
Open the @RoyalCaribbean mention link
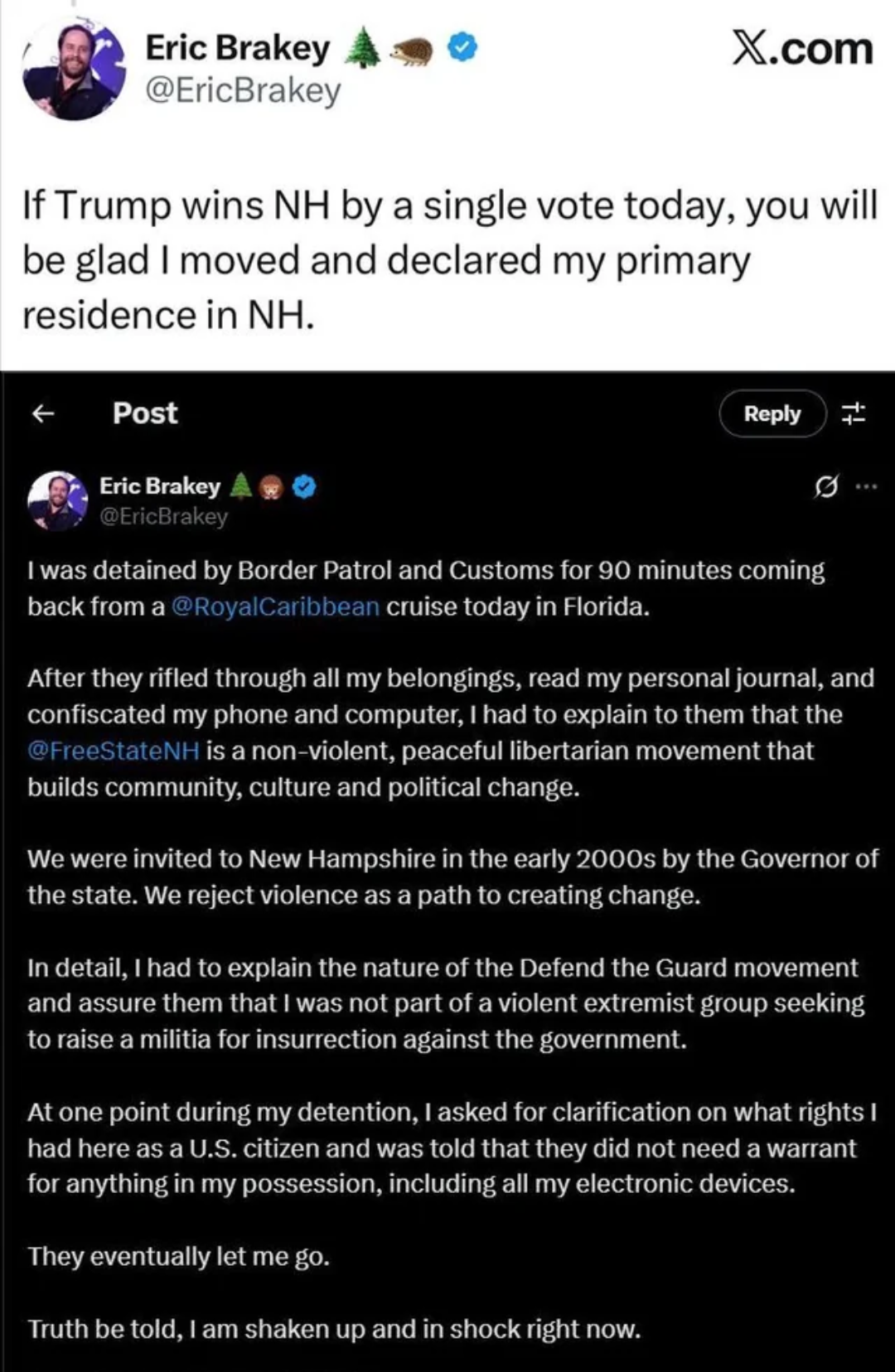[x=275, y=607]
